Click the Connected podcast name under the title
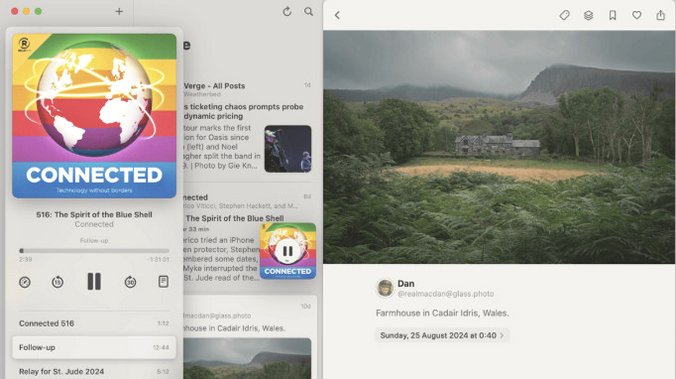The height and width of the screenshot is (379, 676). [x=94, y=224]
